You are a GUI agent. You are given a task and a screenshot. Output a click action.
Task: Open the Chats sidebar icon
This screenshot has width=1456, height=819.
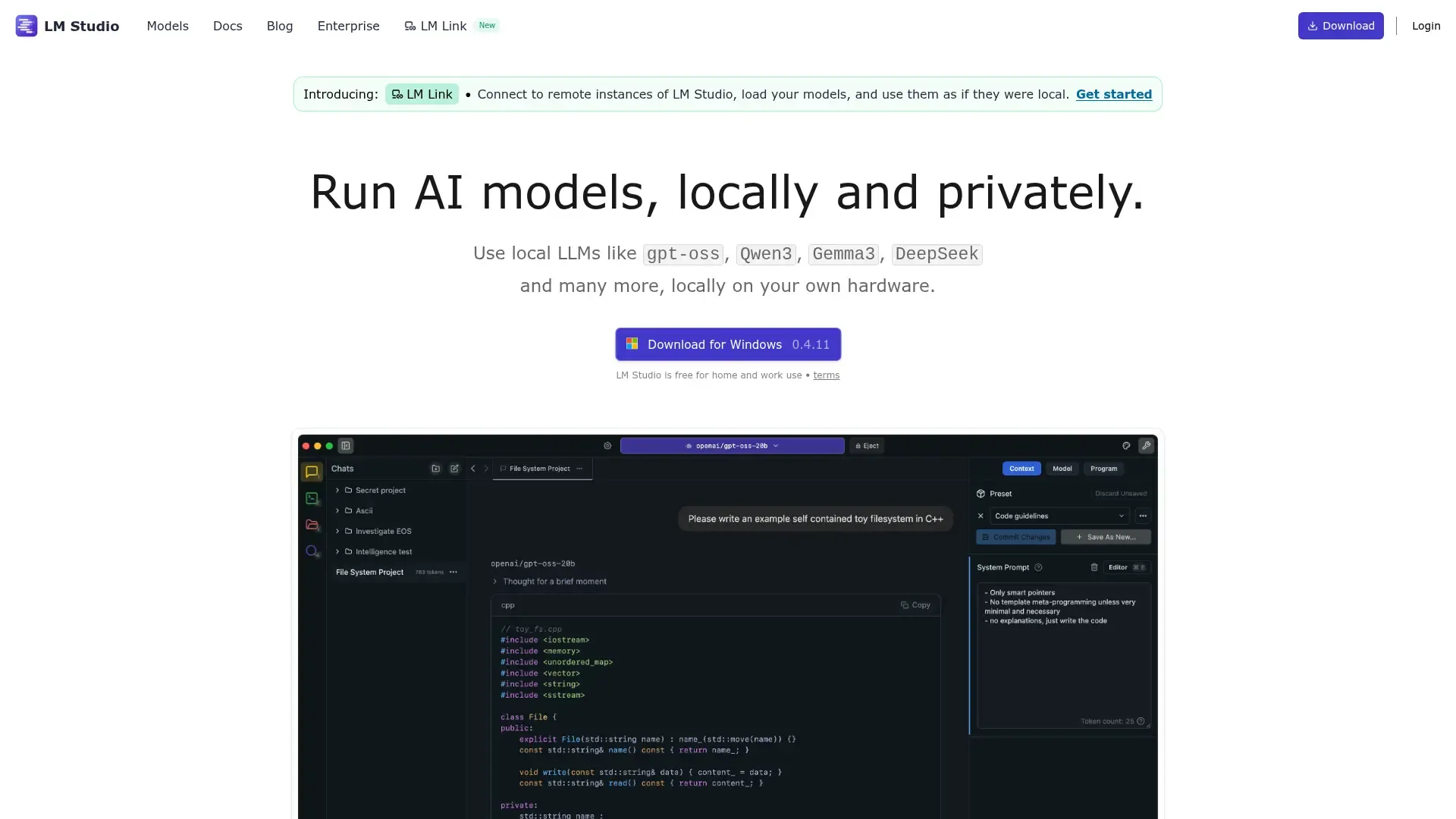312,472
